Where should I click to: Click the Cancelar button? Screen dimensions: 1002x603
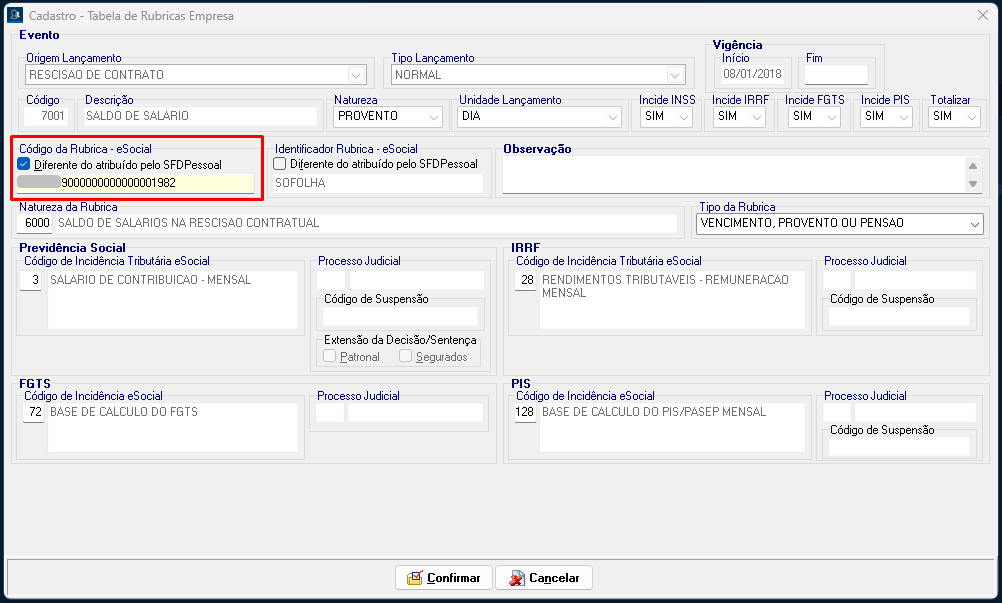pos(544,578)
